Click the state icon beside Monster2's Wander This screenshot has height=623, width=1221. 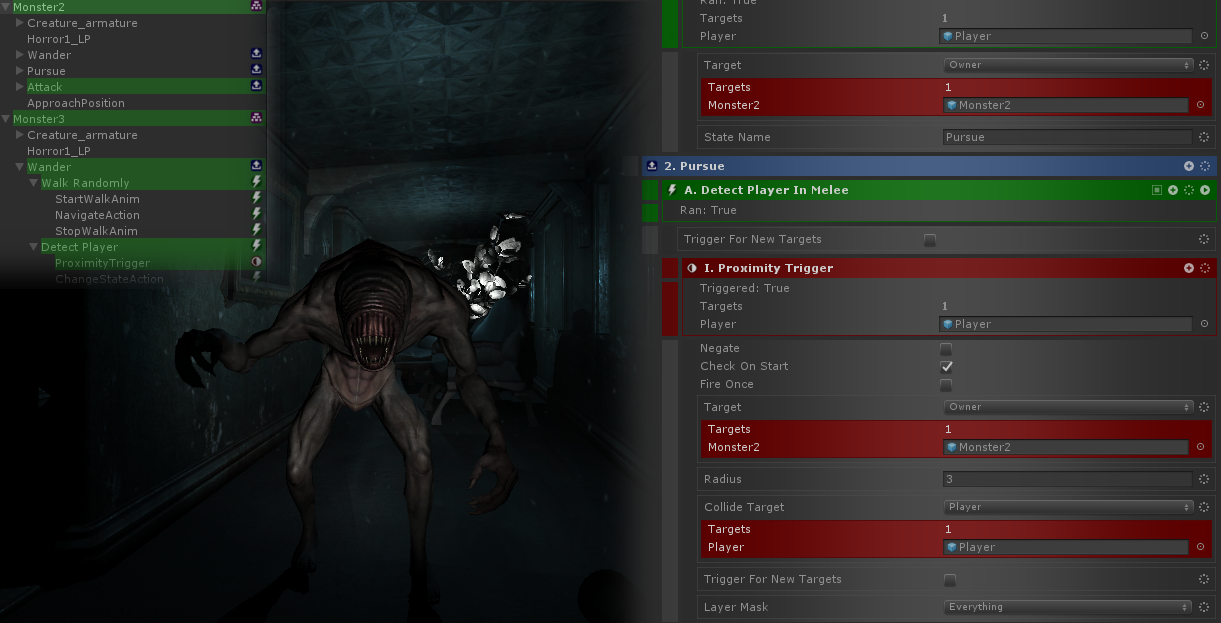click(x=256, y=55)
